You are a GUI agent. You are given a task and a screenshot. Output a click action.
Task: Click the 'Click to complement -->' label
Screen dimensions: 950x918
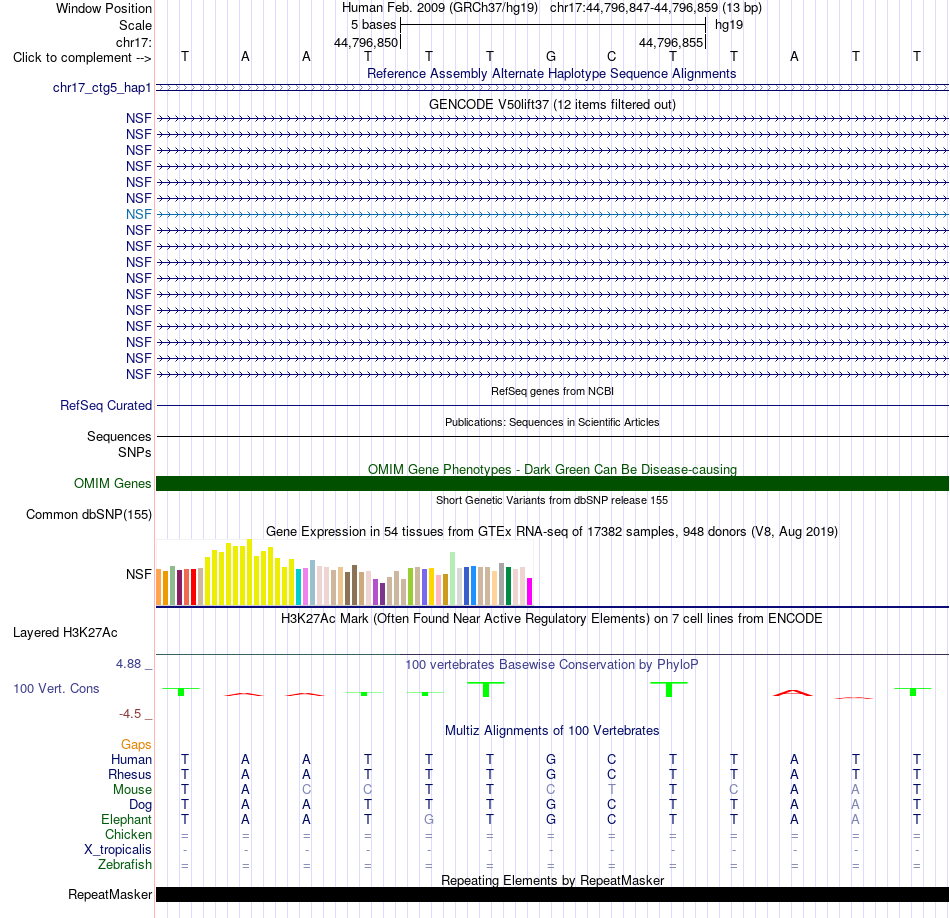pos(82,58)
